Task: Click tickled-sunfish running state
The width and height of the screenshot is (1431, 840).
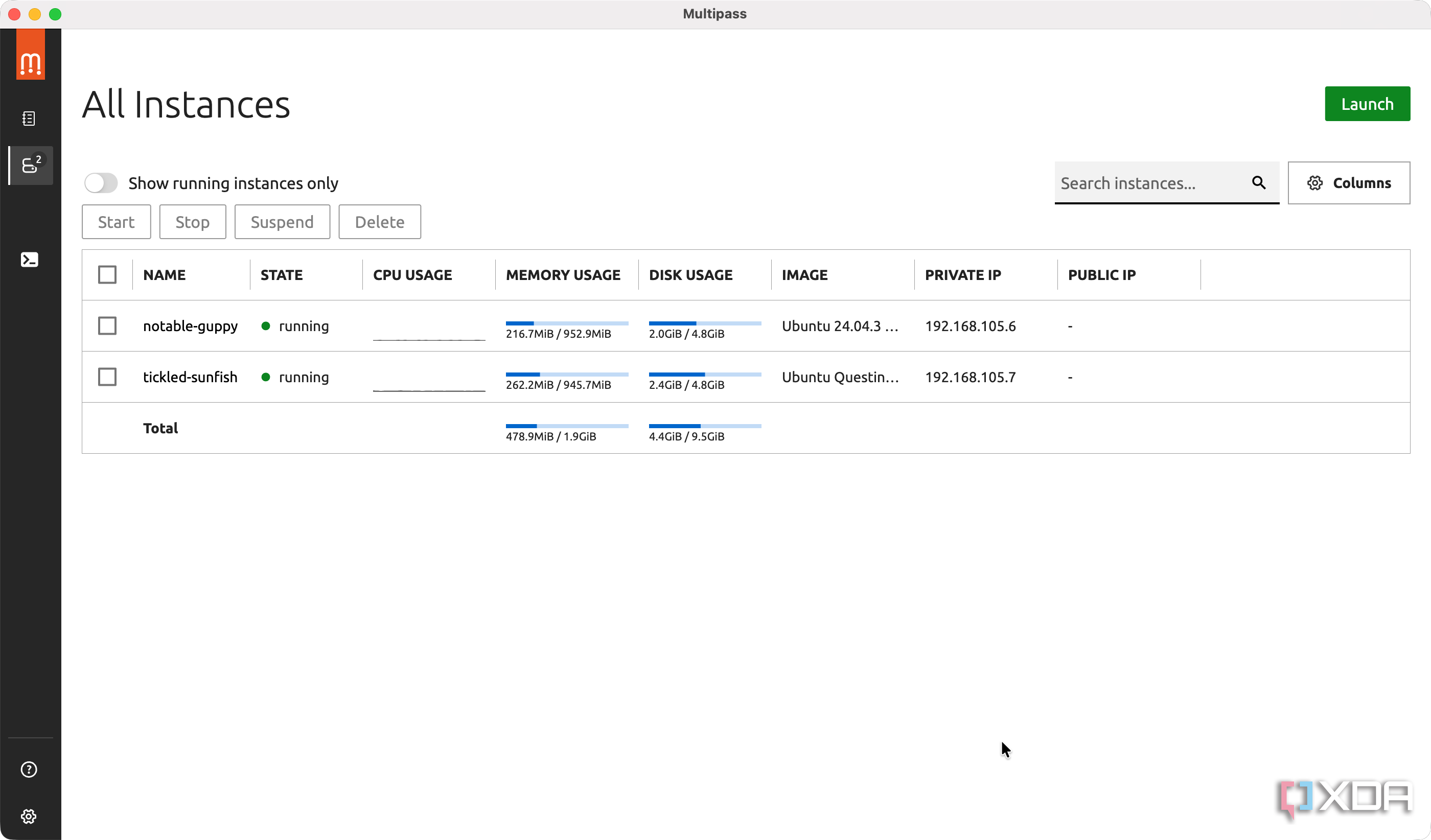Action: click(295, 378)
